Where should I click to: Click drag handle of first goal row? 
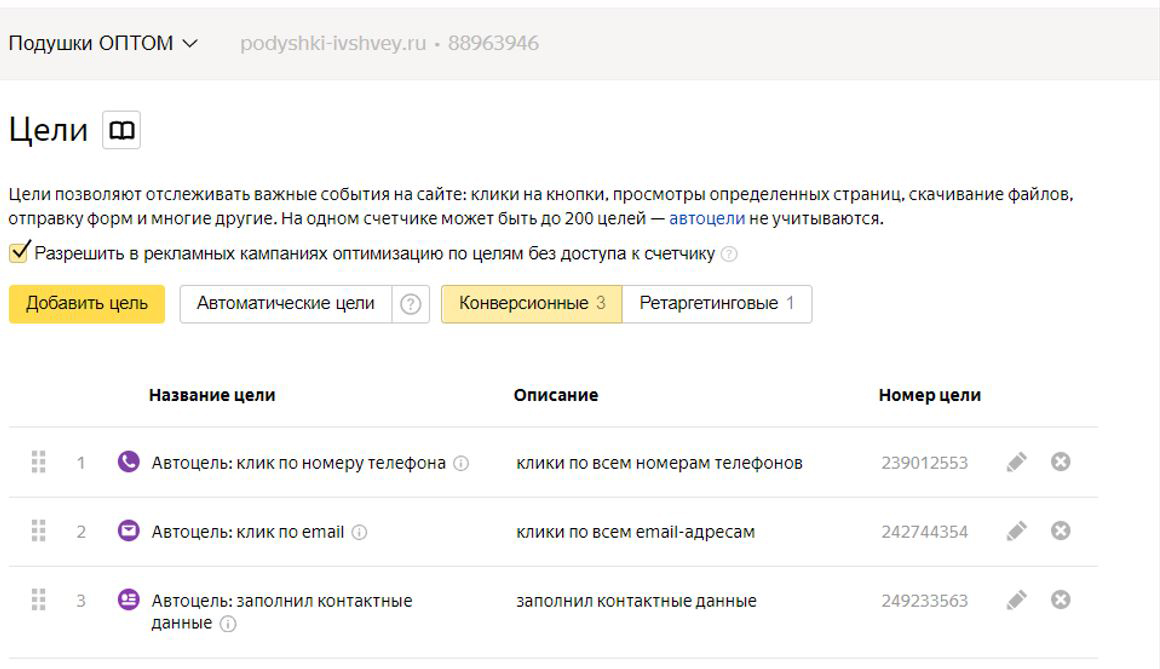pyautogui.click(x=39, y=462)
